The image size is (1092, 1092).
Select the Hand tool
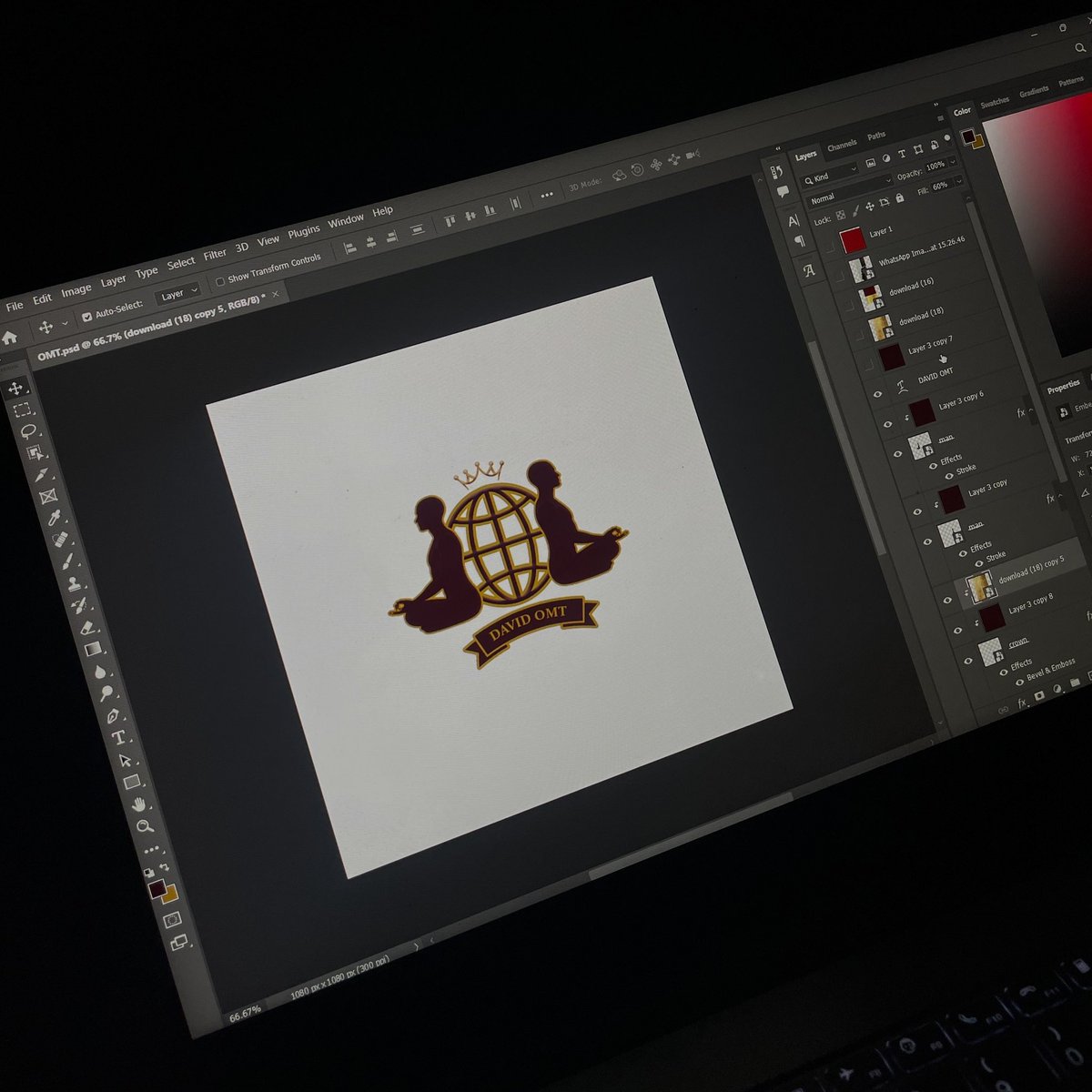pos(138,805)
